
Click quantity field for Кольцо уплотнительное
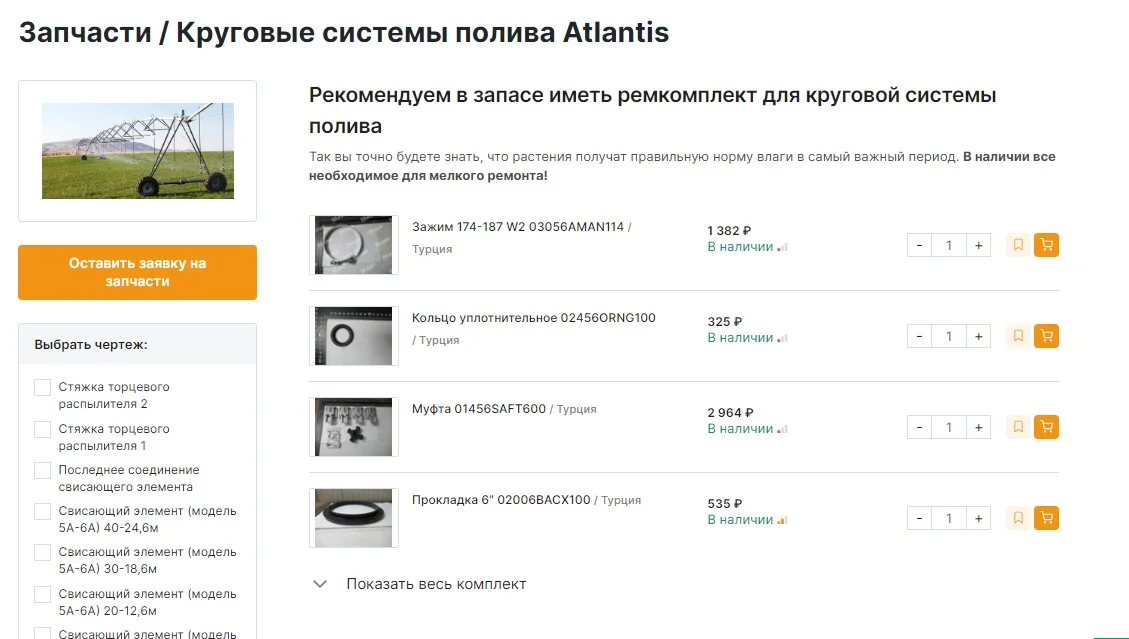948,336
